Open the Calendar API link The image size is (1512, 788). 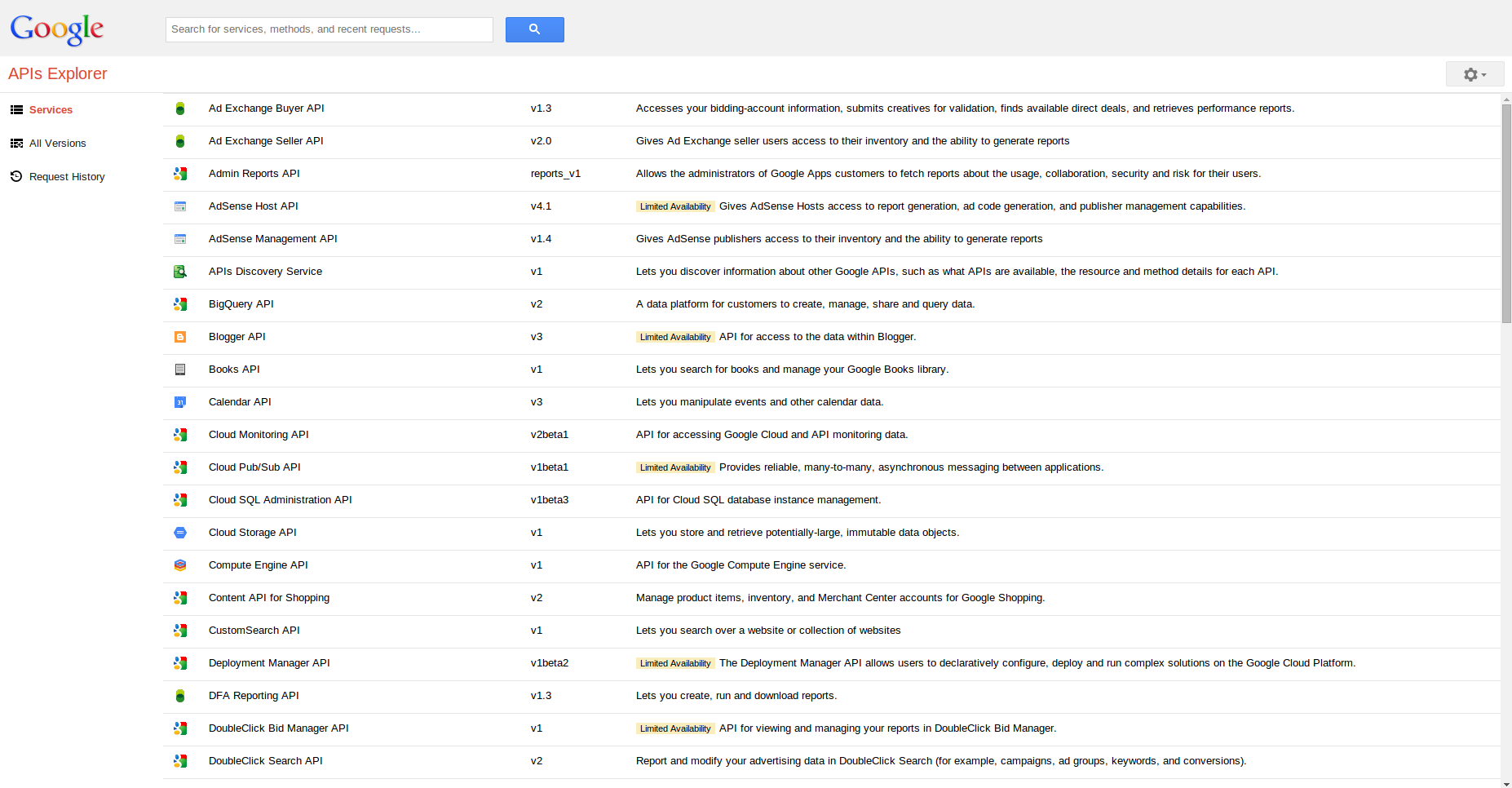(x=240, y=402)
